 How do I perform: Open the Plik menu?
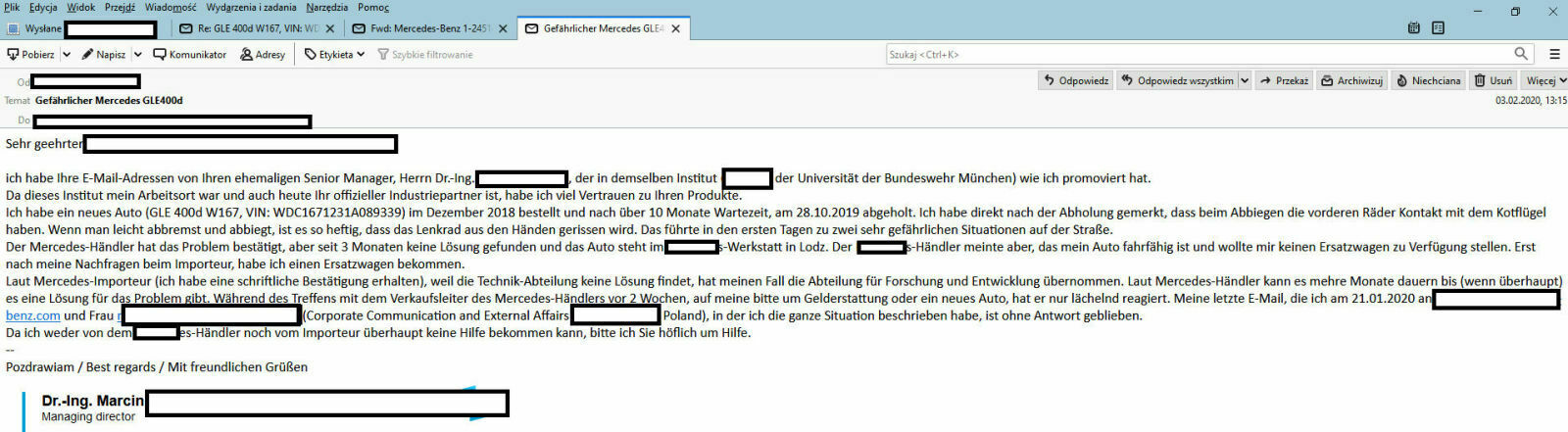coord(12,7)
